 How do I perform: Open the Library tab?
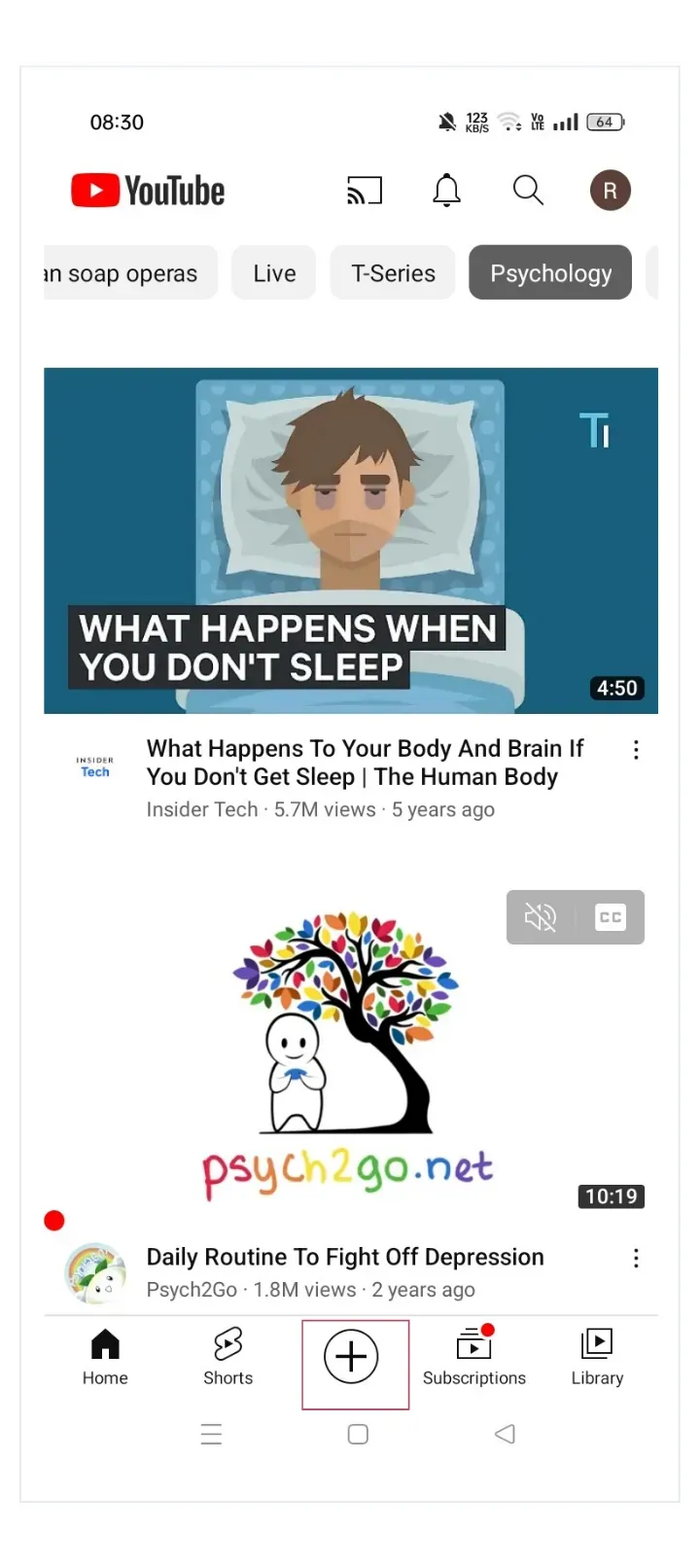click(x=597, y=1357)
